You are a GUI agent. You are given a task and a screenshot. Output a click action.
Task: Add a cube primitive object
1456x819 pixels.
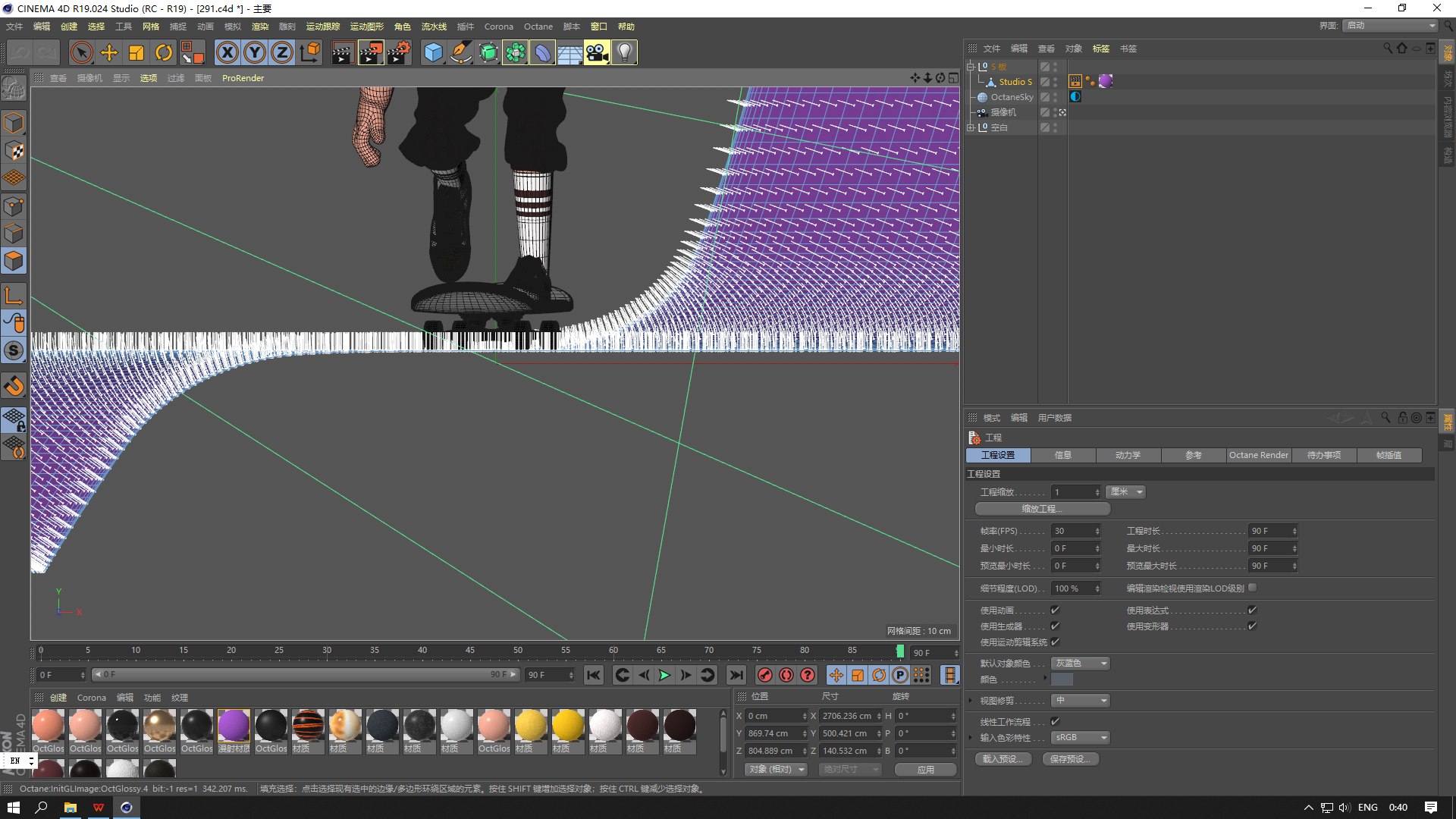433,52
